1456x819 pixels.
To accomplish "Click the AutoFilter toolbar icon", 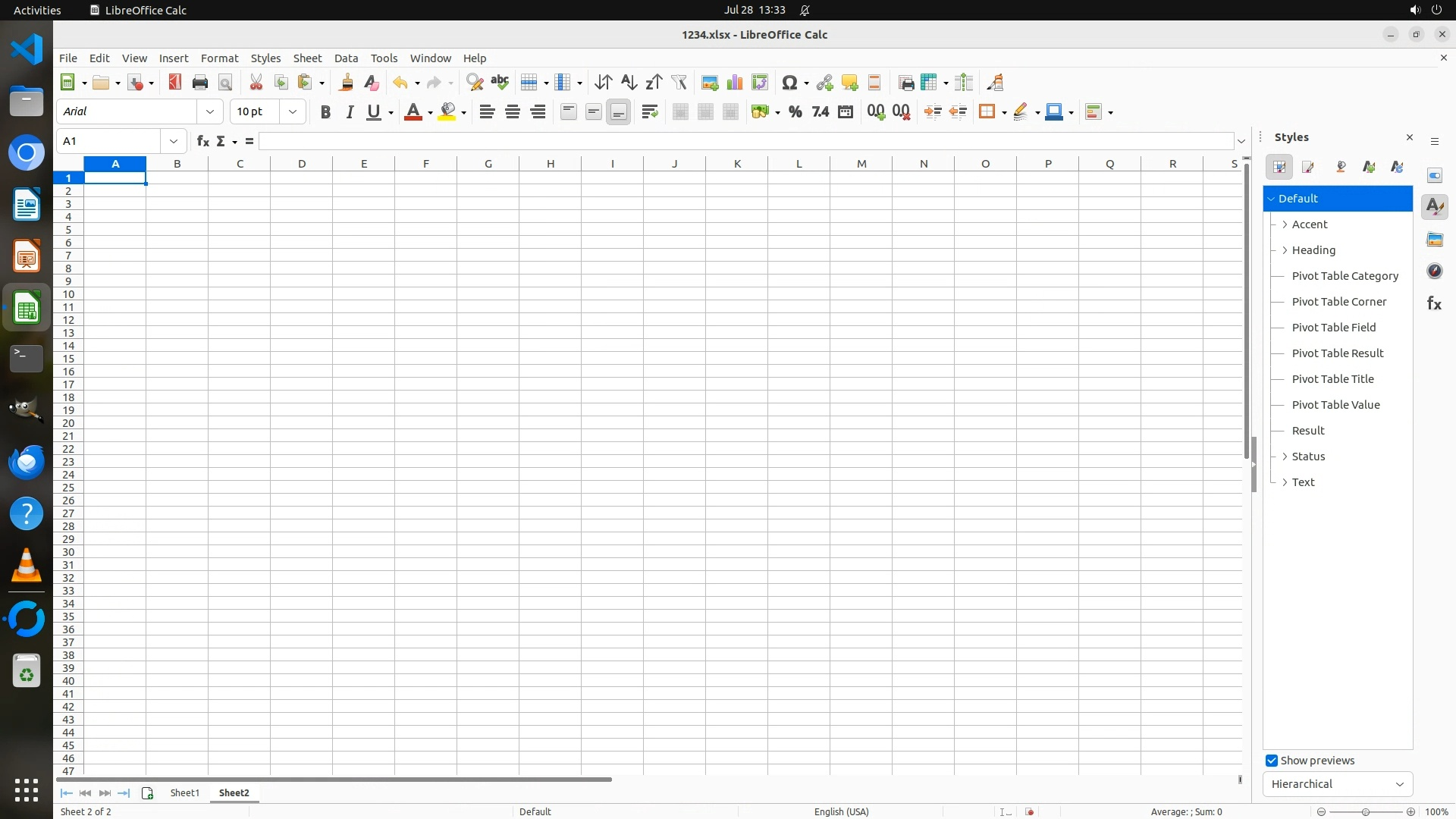I will 679,83.
